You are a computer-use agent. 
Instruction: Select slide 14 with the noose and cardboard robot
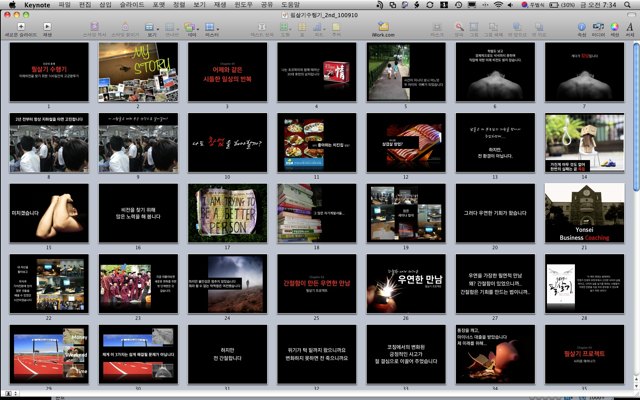(x=584, y=142)
